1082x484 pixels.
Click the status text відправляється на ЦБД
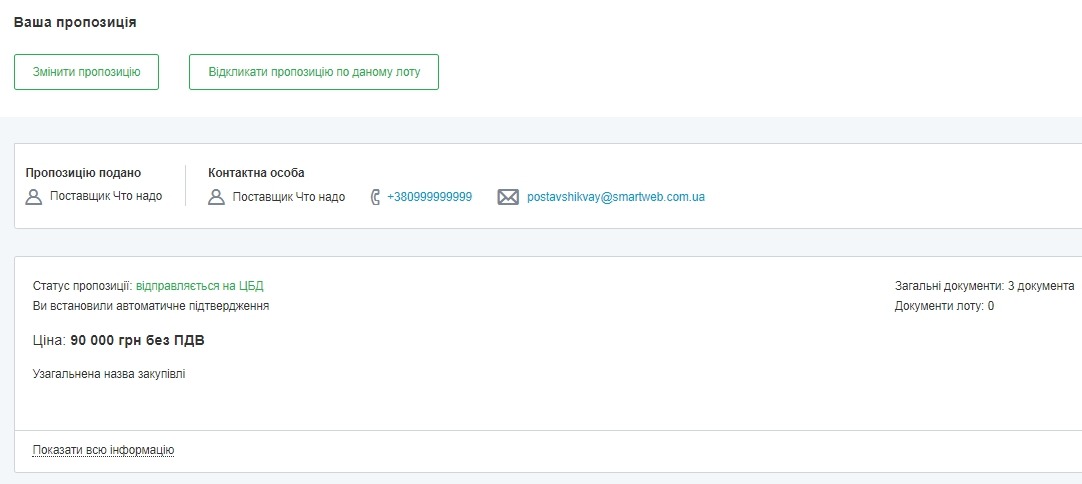(x=199, y=286)
